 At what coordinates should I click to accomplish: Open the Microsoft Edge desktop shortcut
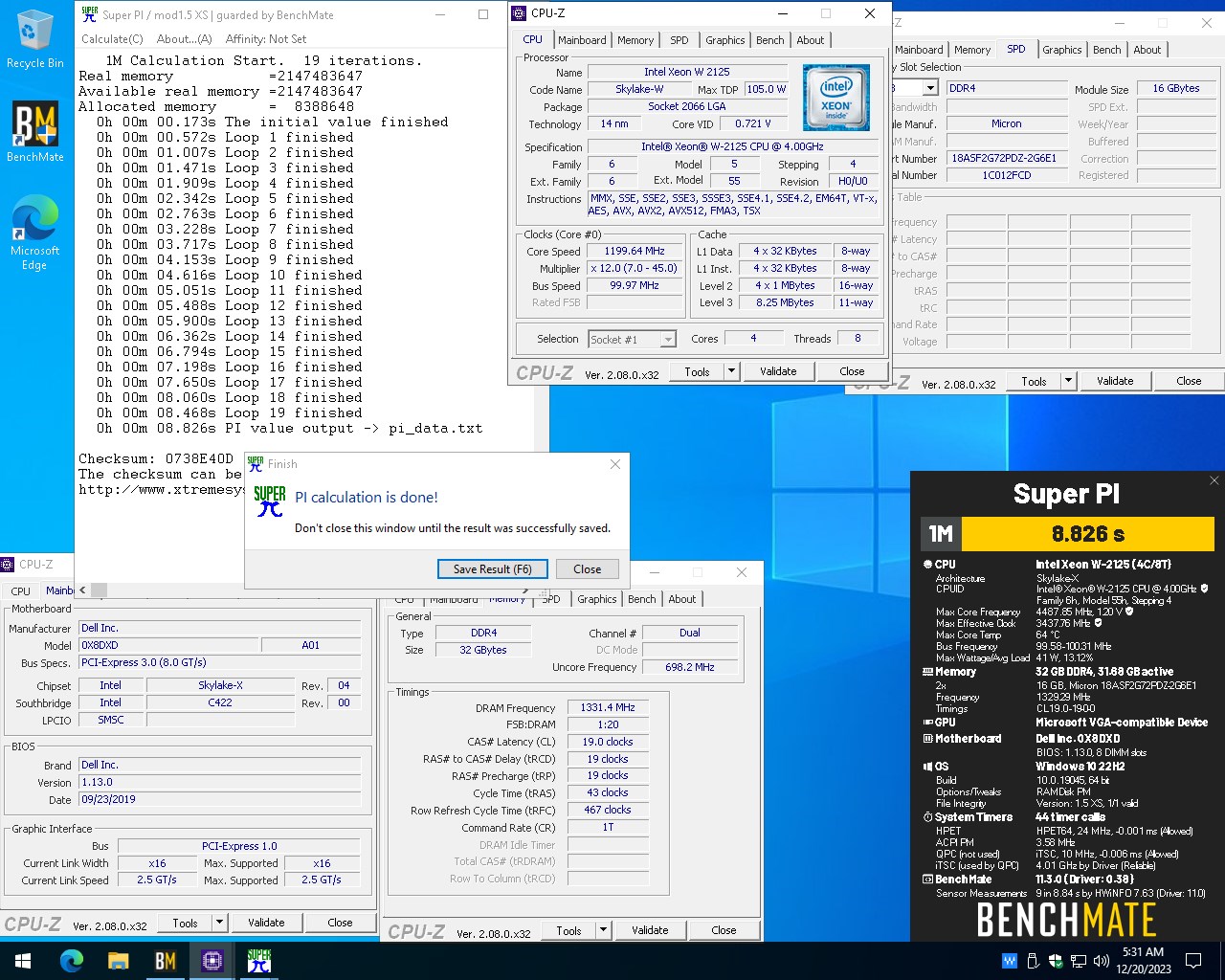35,234
